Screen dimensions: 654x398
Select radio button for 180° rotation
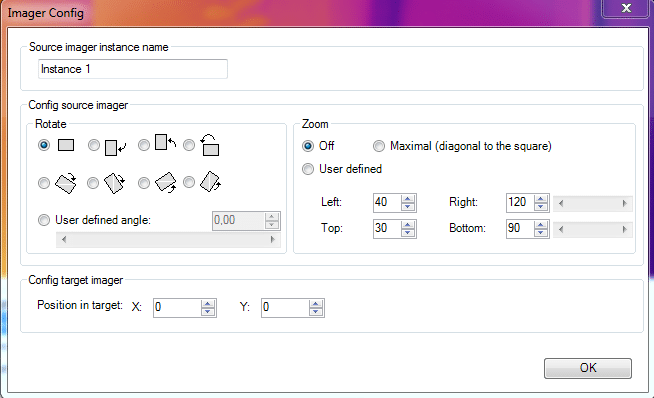189,145
